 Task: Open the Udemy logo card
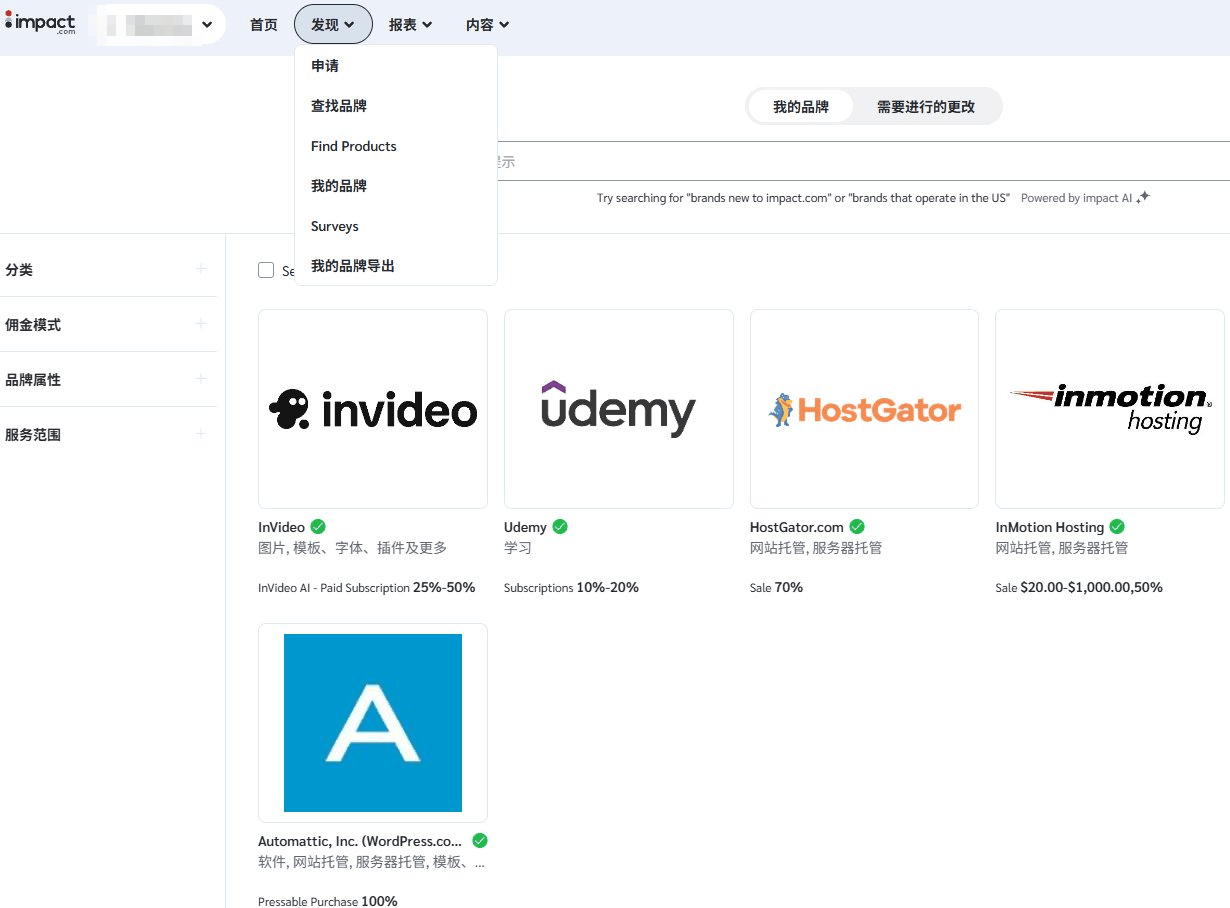click(x=619, y=409)
